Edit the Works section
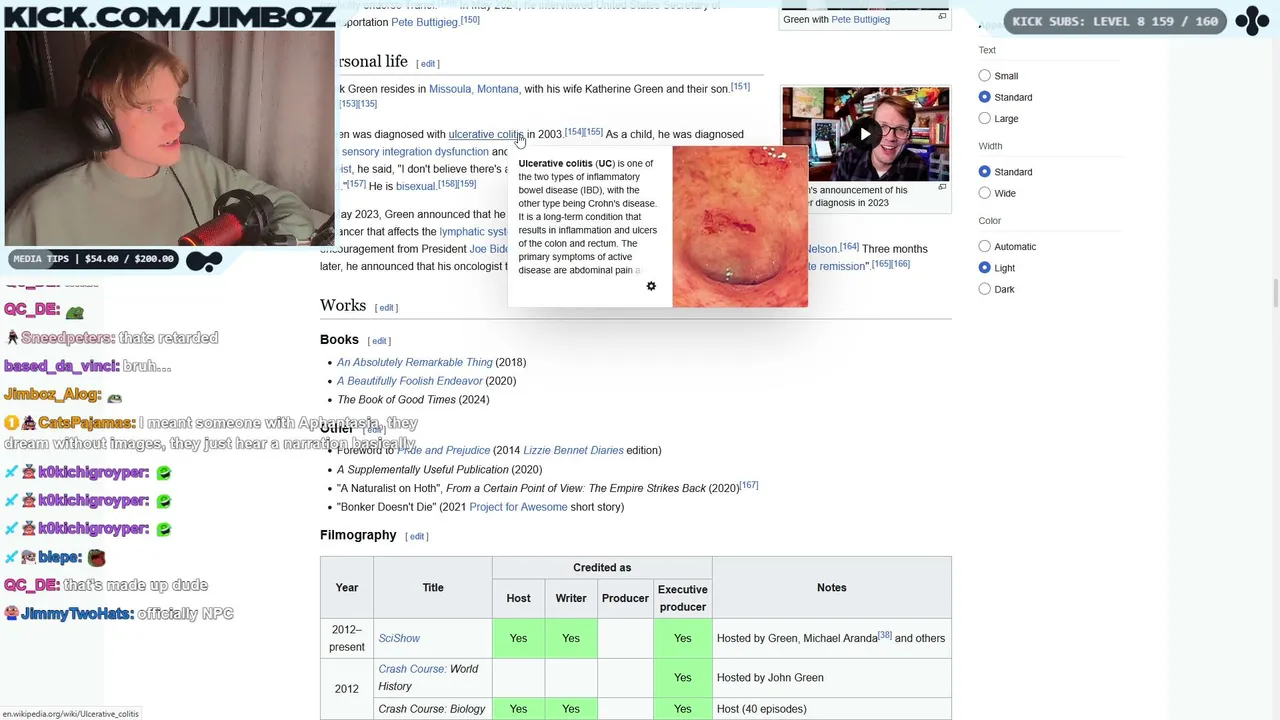Screen dimensions: 1280x720 386,308
